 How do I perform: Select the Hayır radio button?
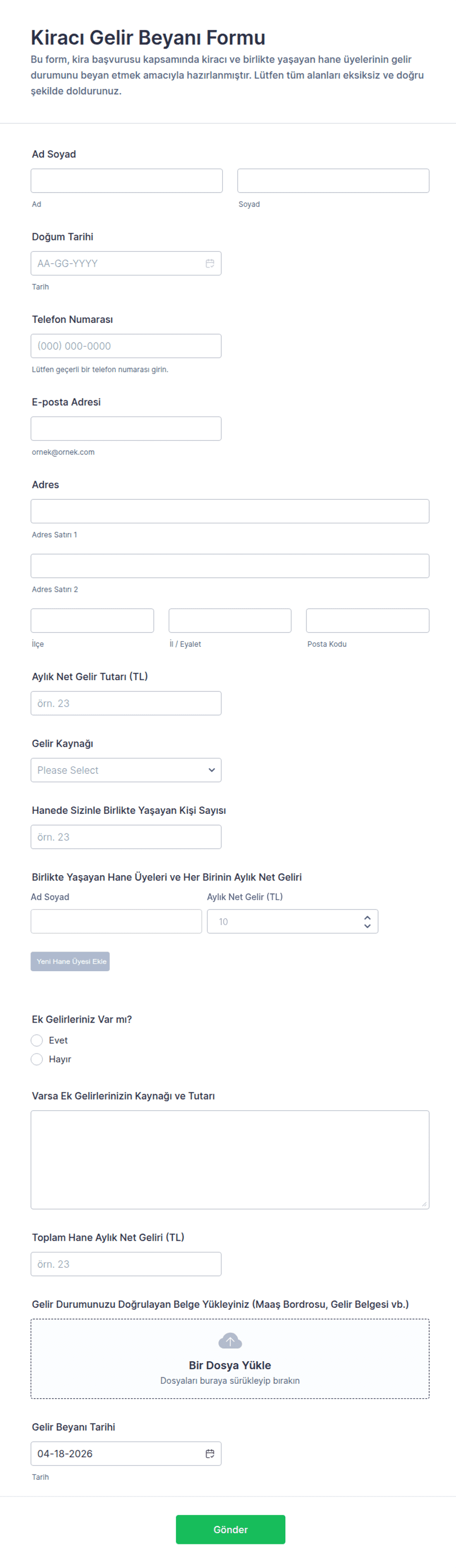[x=37, y=1059]
